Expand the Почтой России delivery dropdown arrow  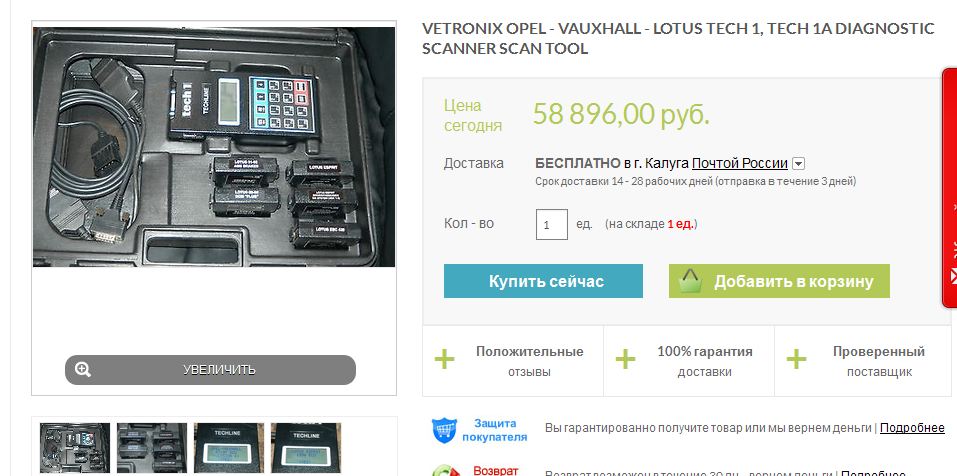coord(798,164)
